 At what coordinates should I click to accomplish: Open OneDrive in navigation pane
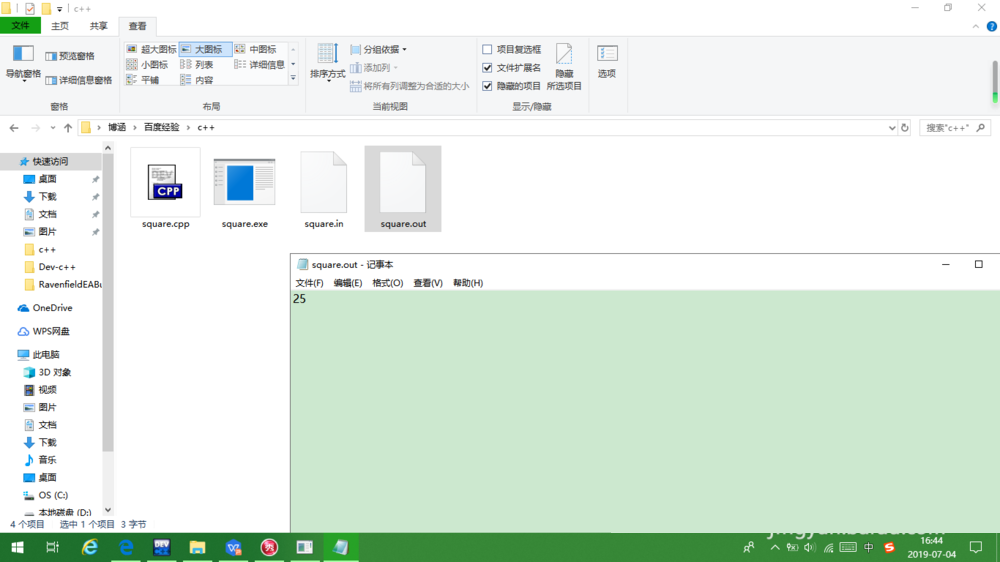pos(52,307)
